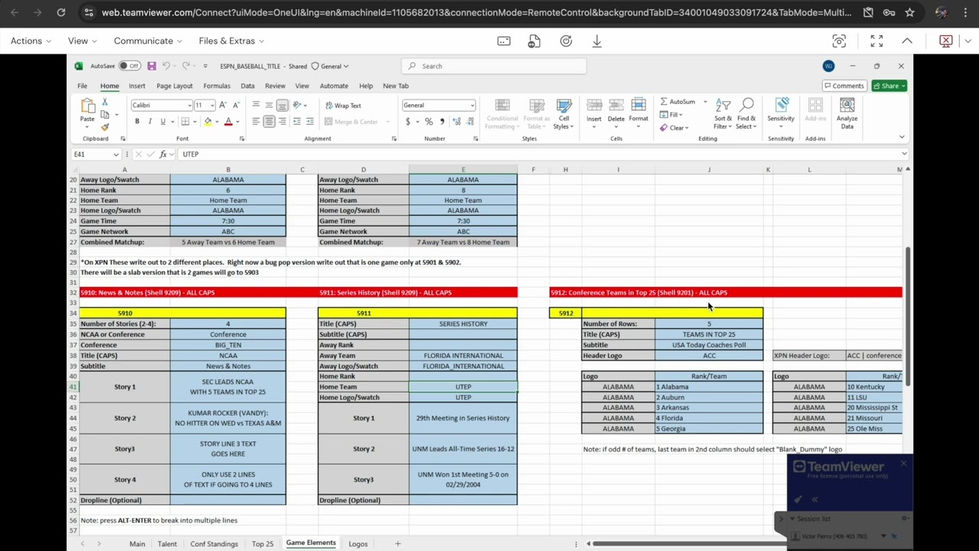Switch to the Top 25 sheet tab
The width and height of the screenshot is (979, 551).
262,544
